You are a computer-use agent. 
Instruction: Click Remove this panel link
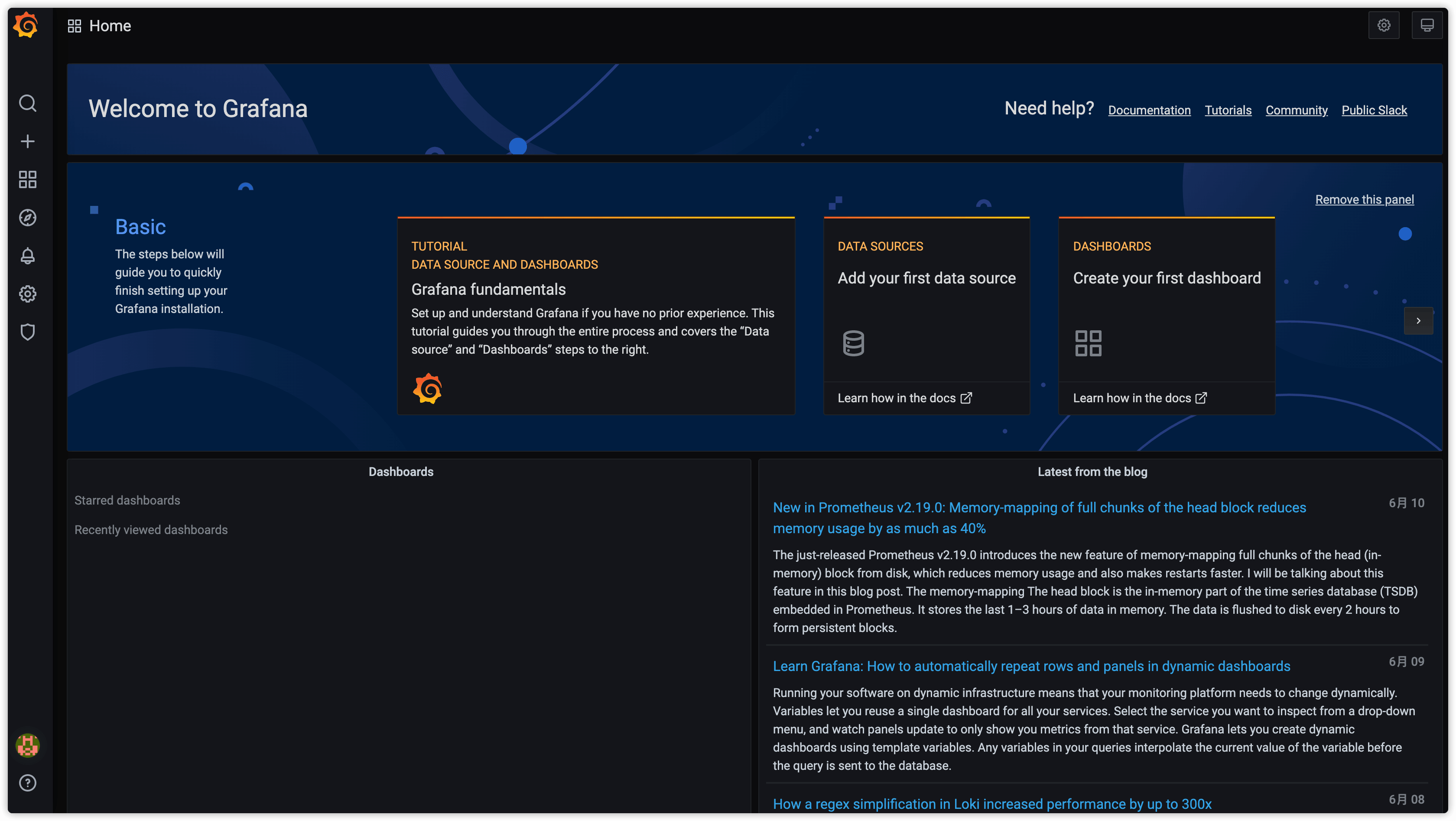(1364, 199)
